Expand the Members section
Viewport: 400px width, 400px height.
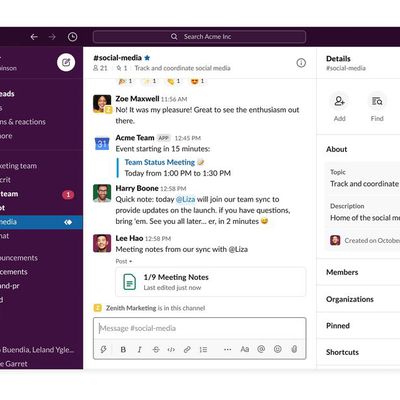click(x=359, y=272)
